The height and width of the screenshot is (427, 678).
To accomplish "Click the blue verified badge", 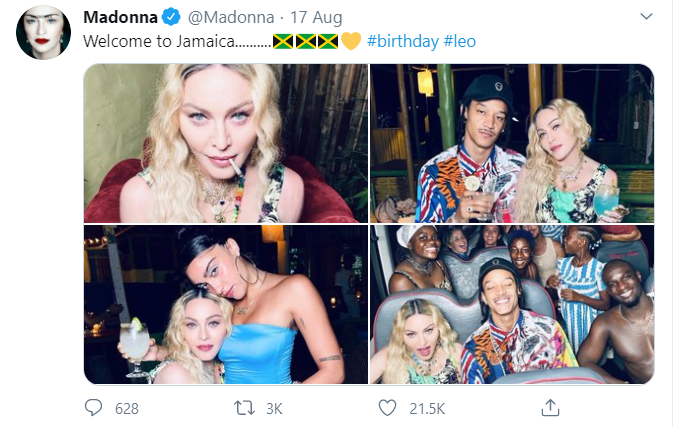I will pos(171,17).
